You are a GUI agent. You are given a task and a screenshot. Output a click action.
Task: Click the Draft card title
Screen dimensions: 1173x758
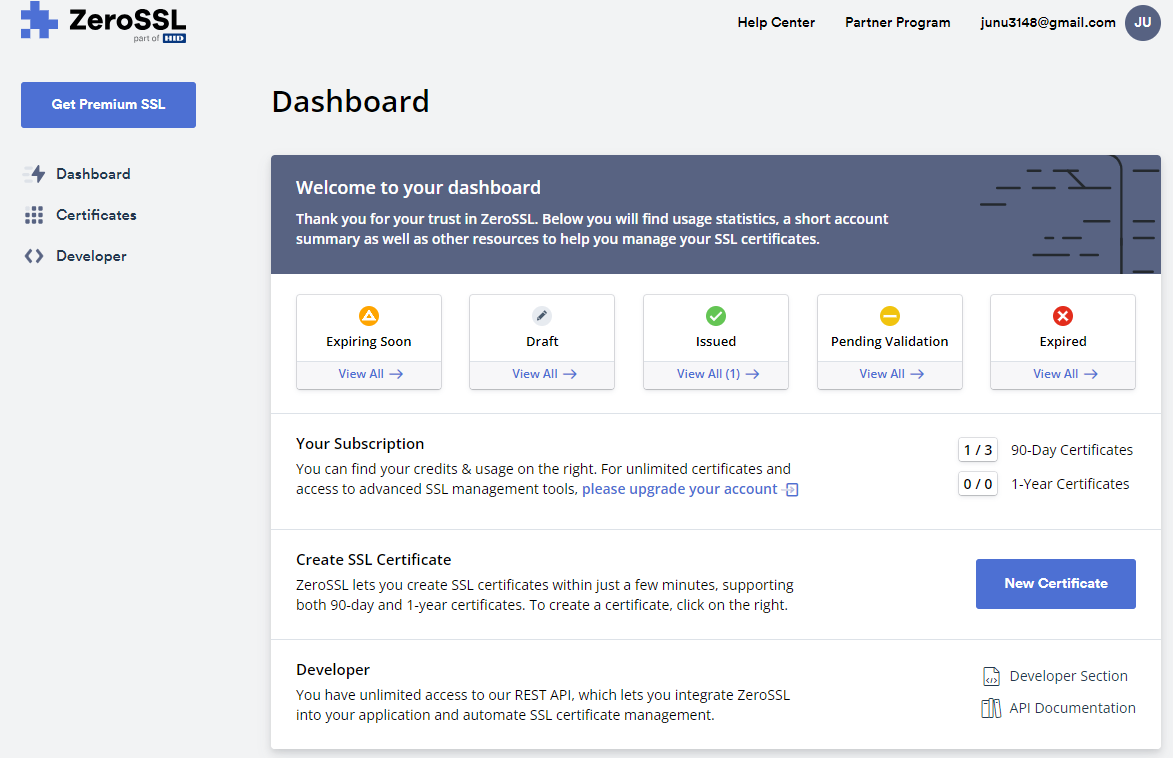click(542, 342)
